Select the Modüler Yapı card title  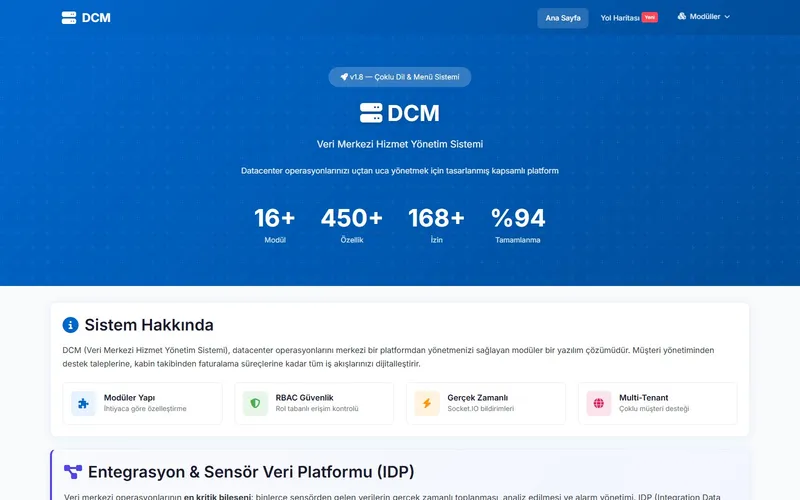(x=129, y=397)
